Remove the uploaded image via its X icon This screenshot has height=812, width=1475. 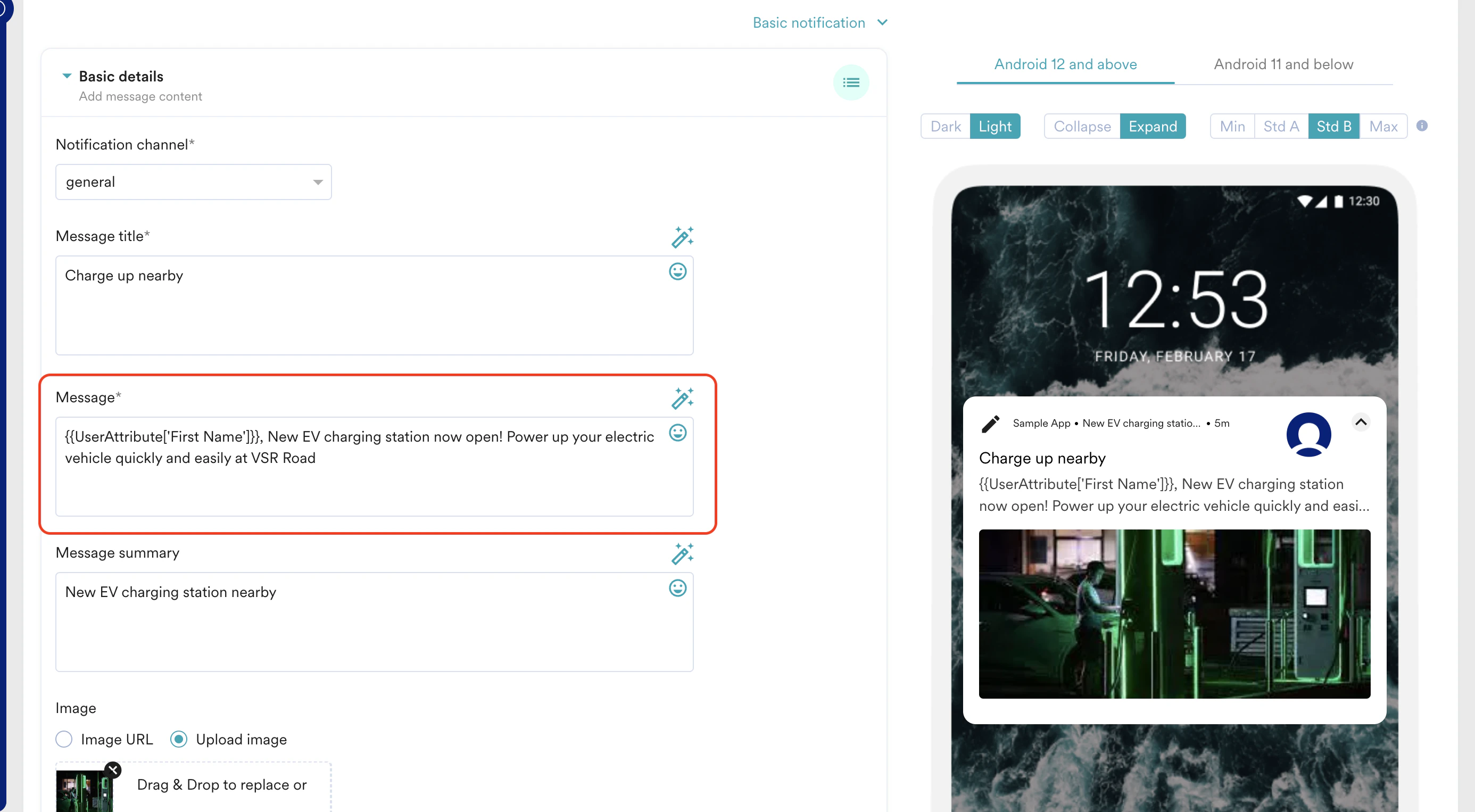[x=113, y=769]
